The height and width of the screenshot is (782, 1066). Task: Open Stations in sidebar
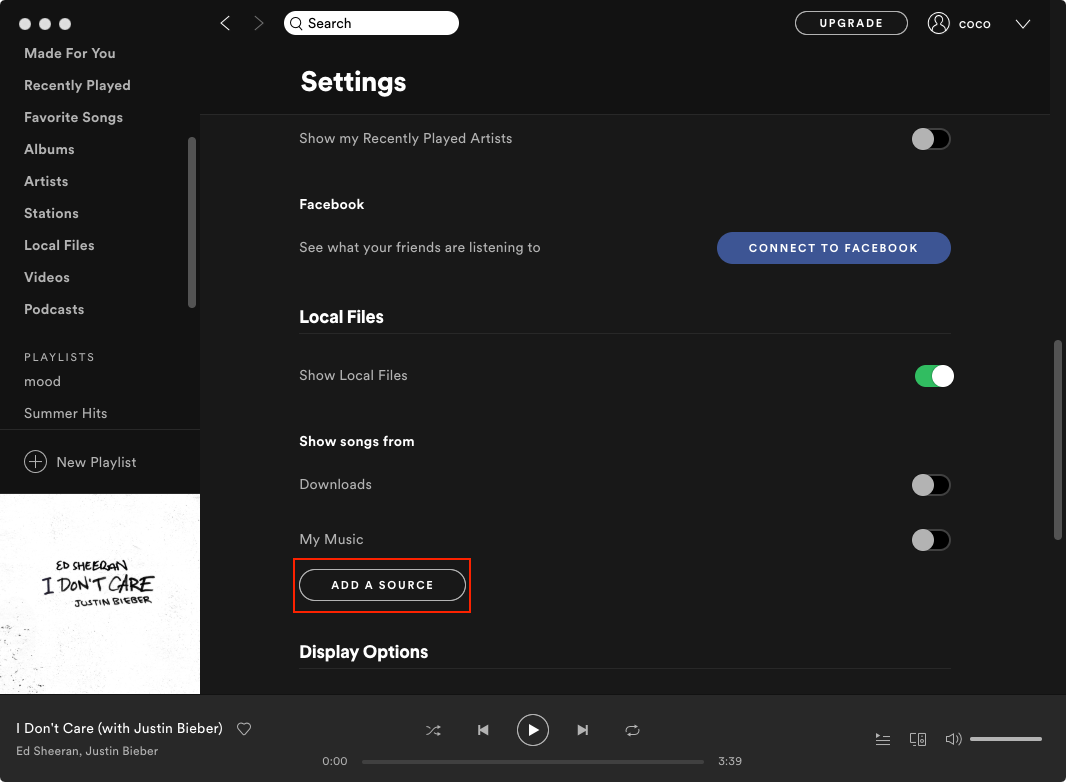51,213
